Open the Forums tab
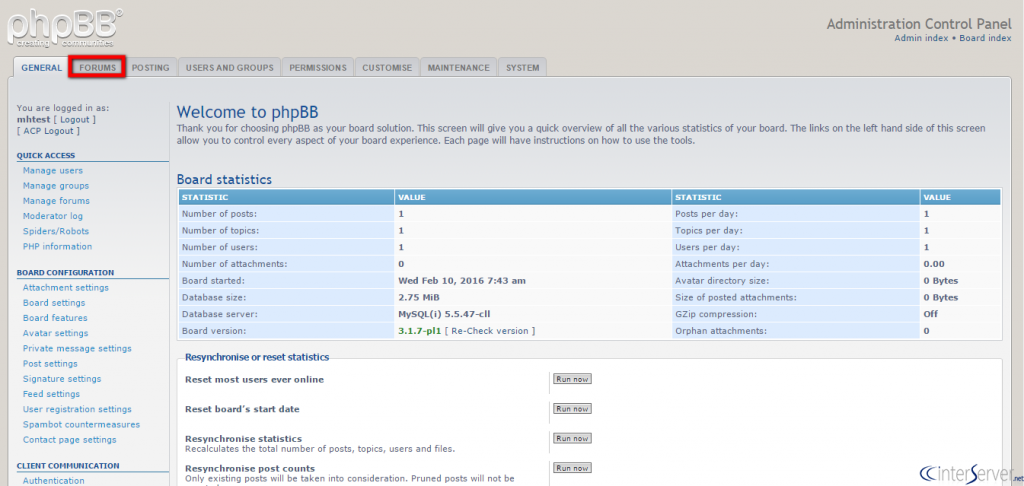The width and height of the screenshot is (1024, 486). [x=97, y=67]
